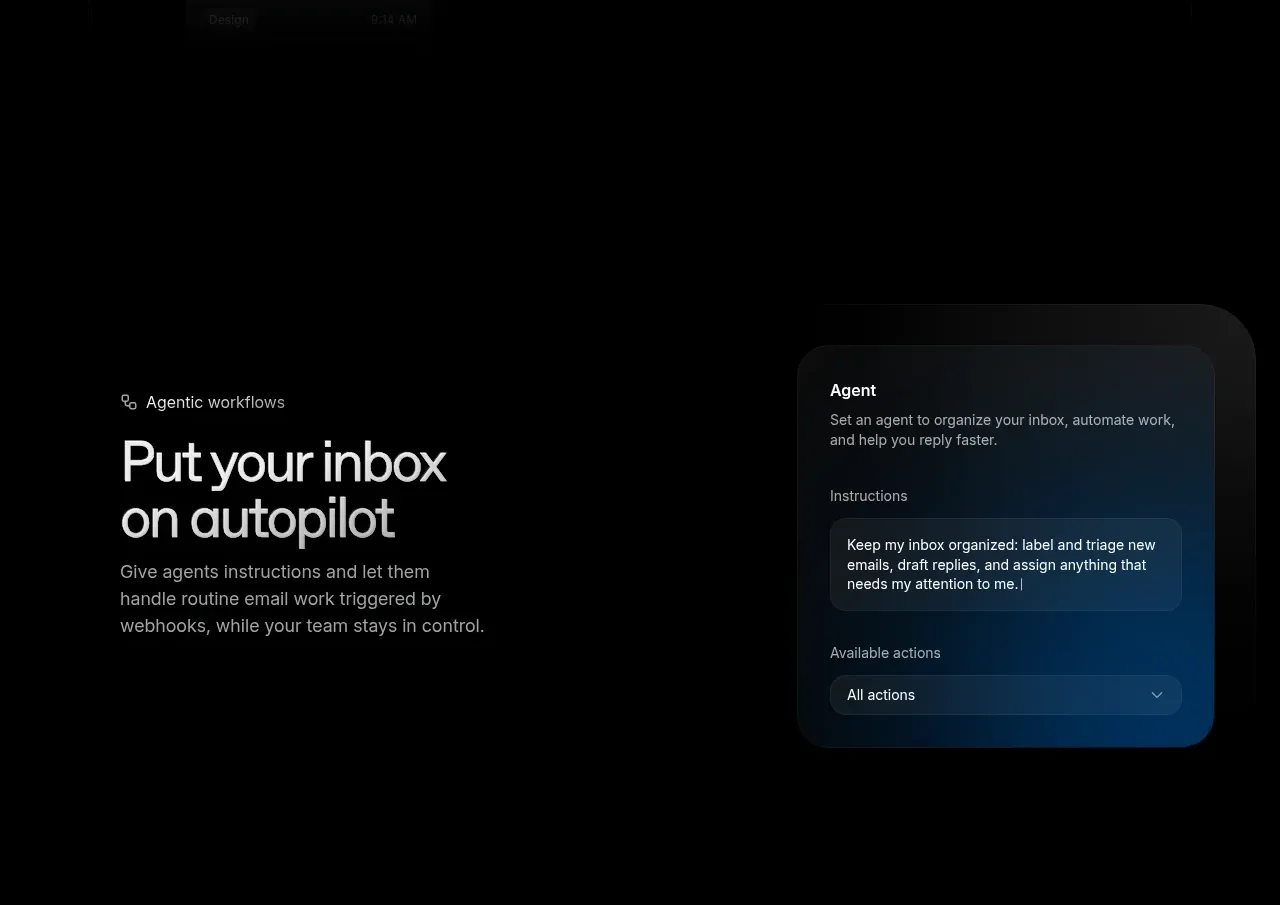This screenshot has width=1280, height=905.
Task: Click the "Give agents instructions" paragraph
Action: (302, 599)
